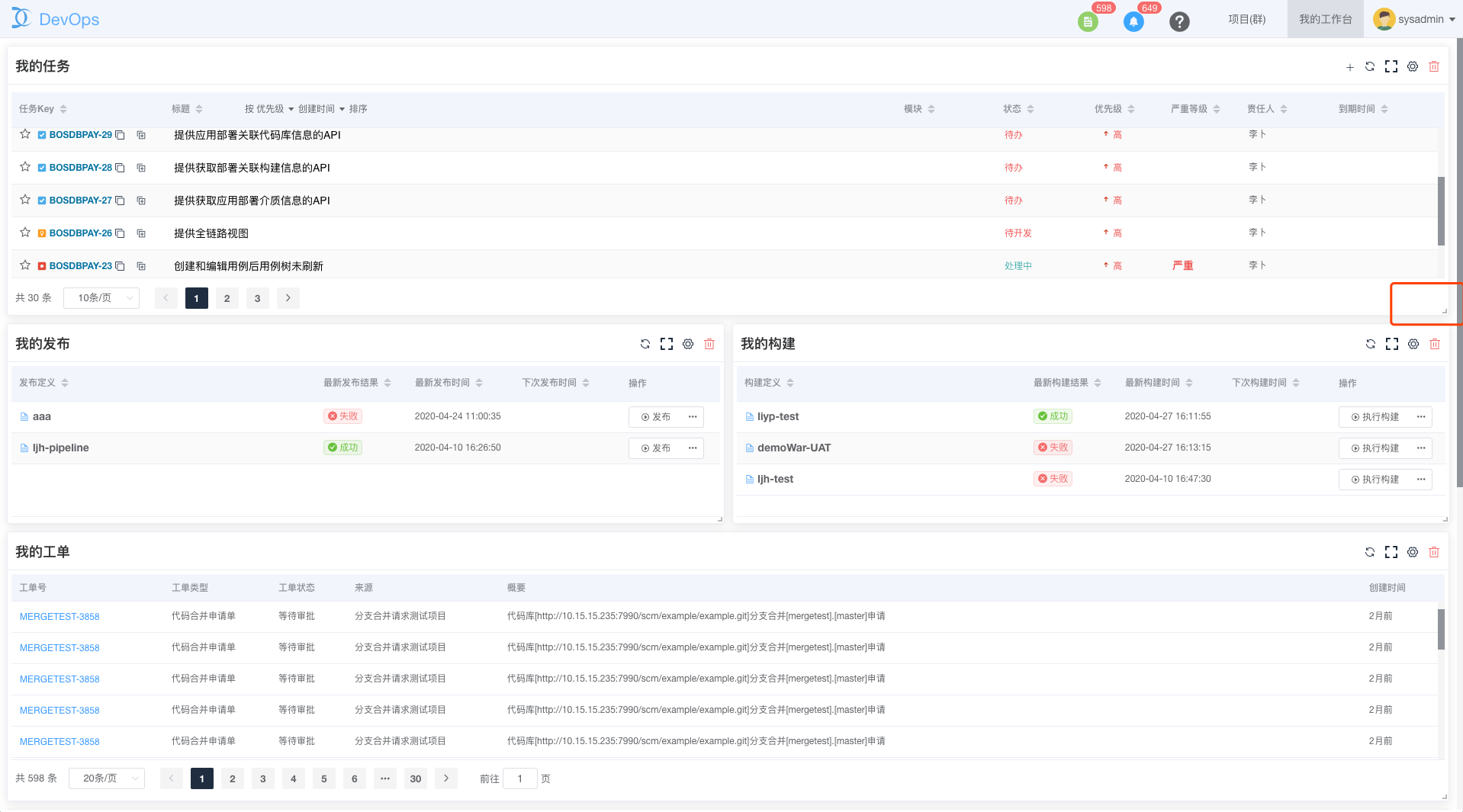
Task: Click 发布 button for ljh-pipeline
Action: tap(656, 448)
